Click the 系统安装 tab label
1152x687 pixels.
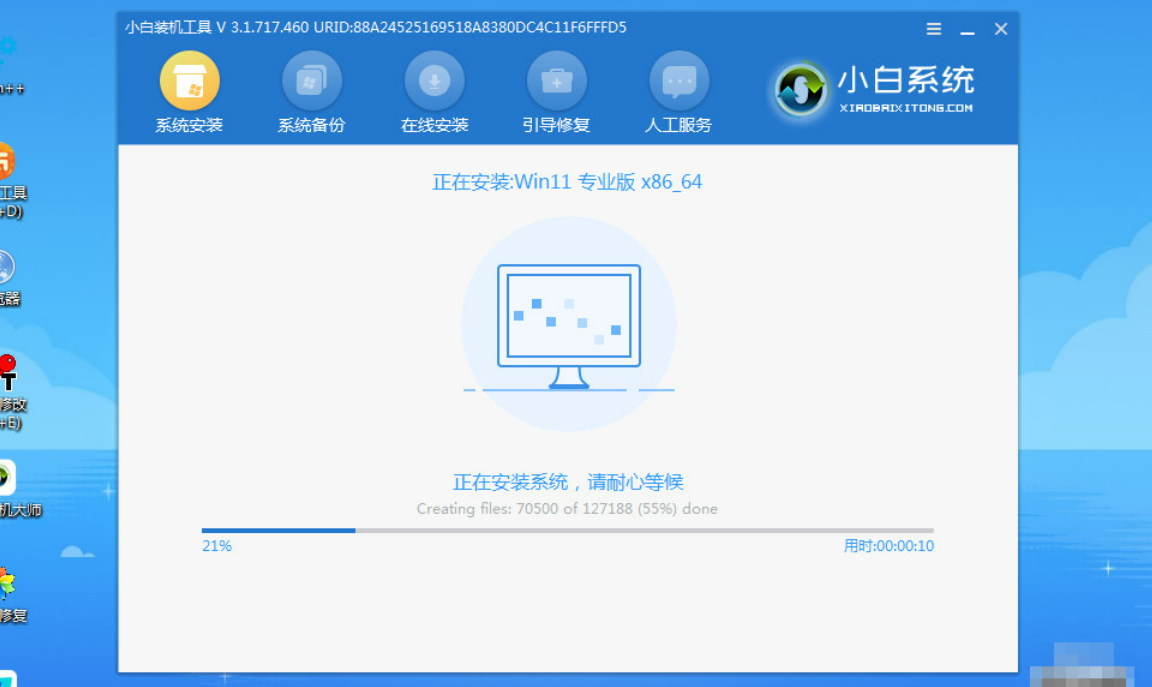(189, 126)
